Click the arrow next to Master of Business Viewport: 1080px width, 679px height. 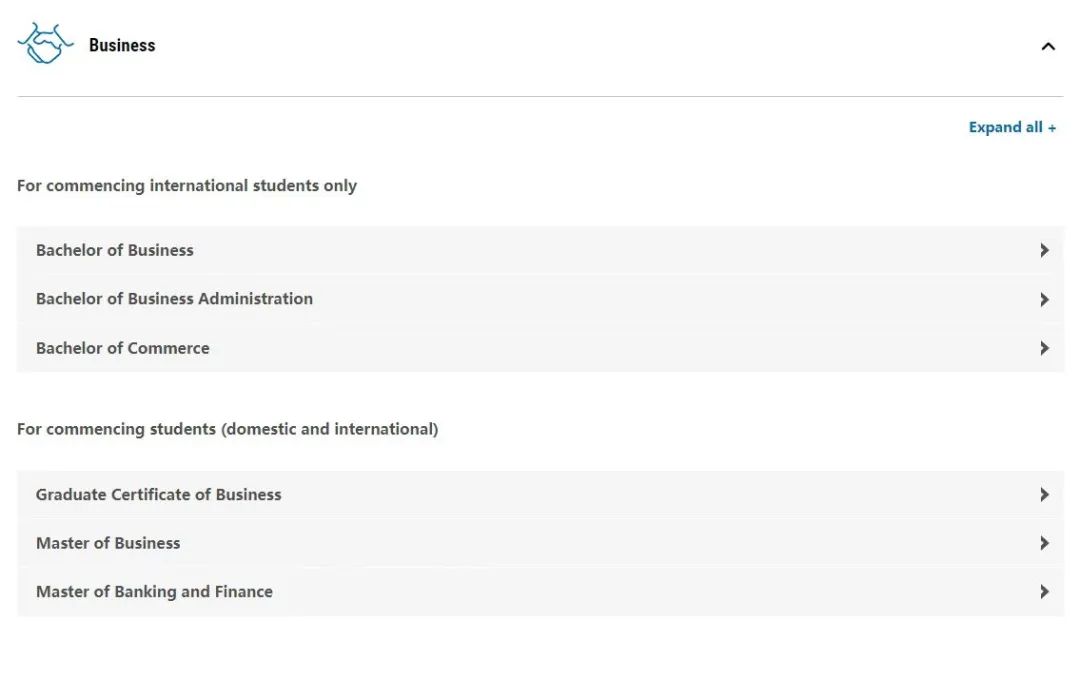tap(1044, 543)
